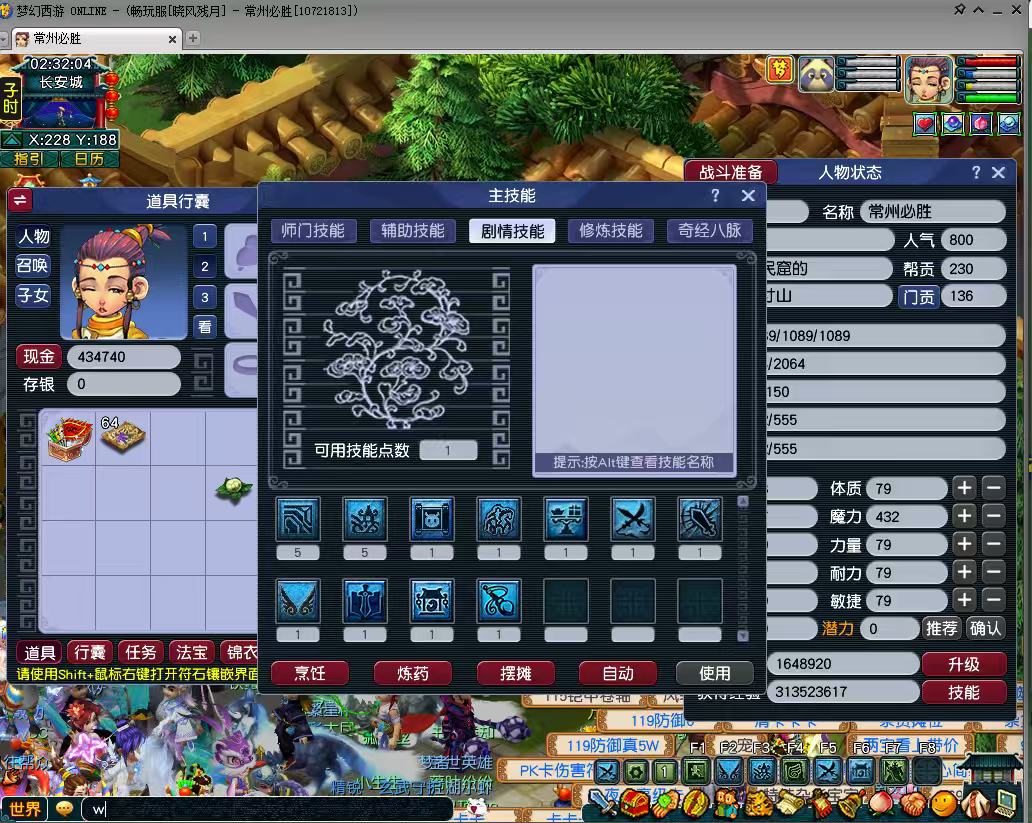Click the 世界 chat channel button
The height and width of the screenshot is (823, 1032).
(x=24, y=809)
